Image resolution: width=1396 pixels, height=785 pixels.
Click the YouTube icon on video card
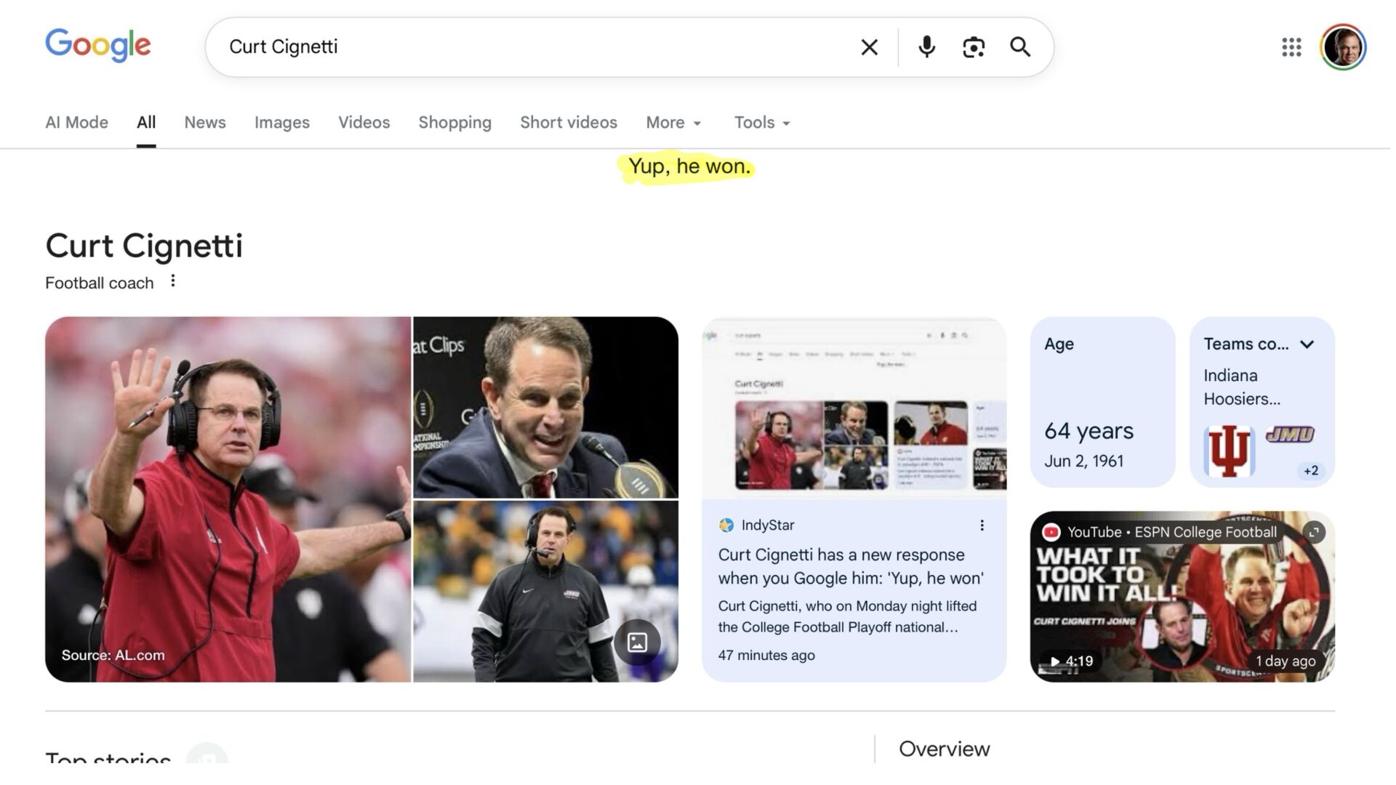click(x=1051, y=532)
